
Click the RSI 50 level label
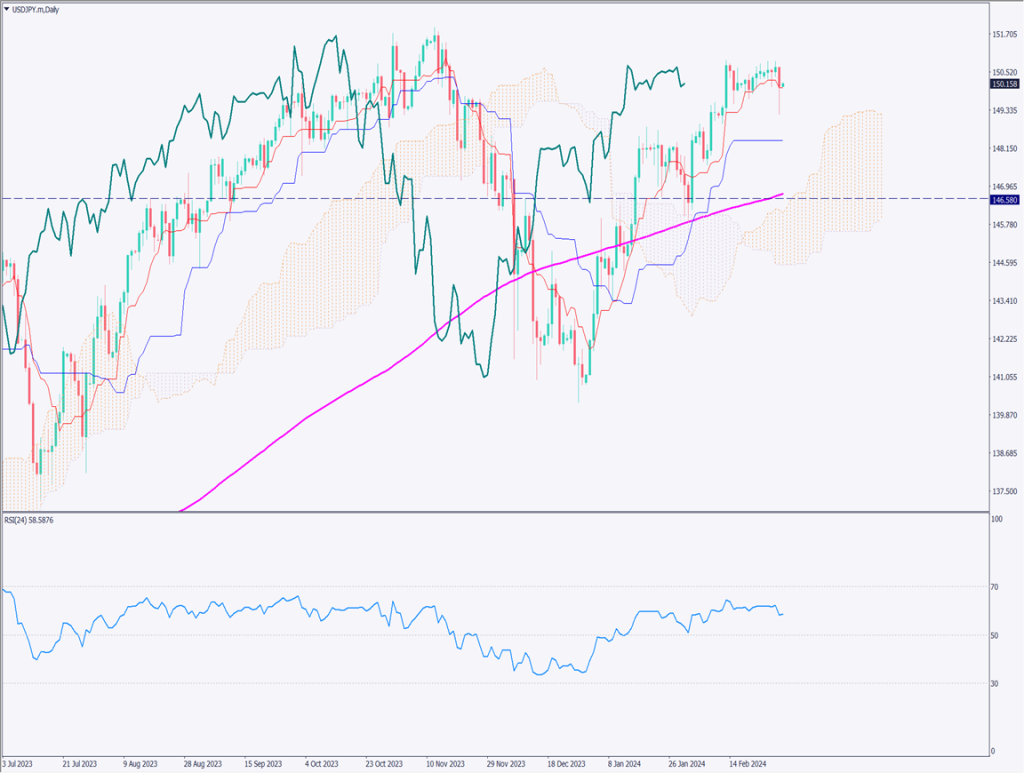(995, 635)
